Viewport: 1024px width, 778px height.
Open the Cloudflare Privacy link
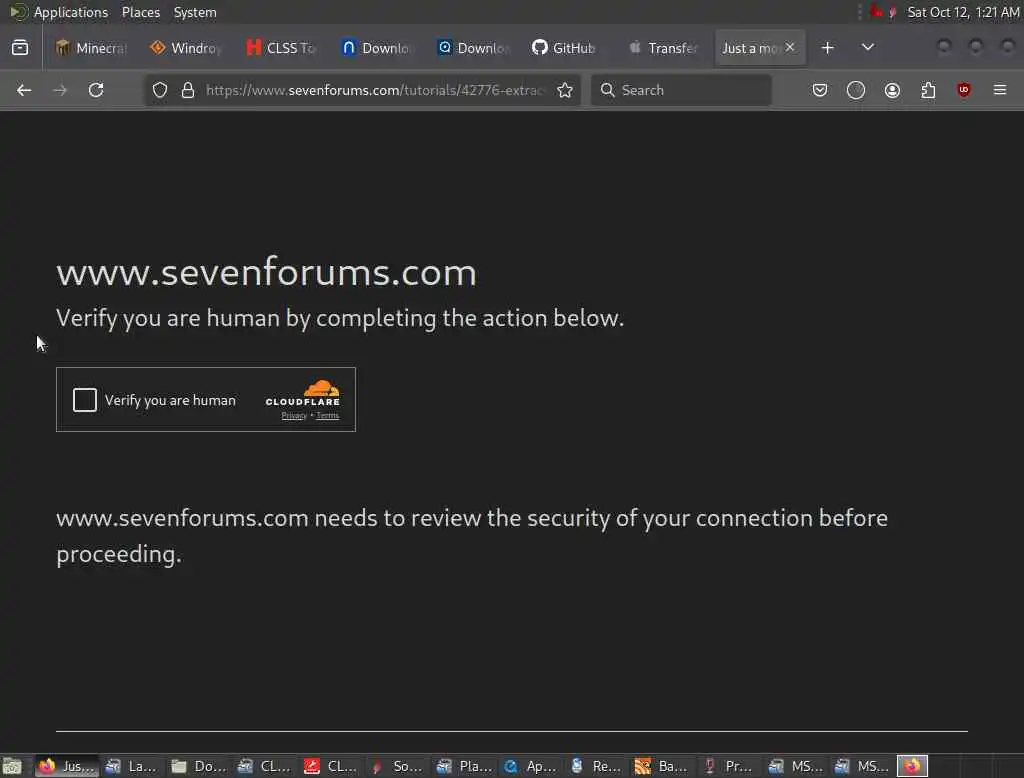point(294,415)
